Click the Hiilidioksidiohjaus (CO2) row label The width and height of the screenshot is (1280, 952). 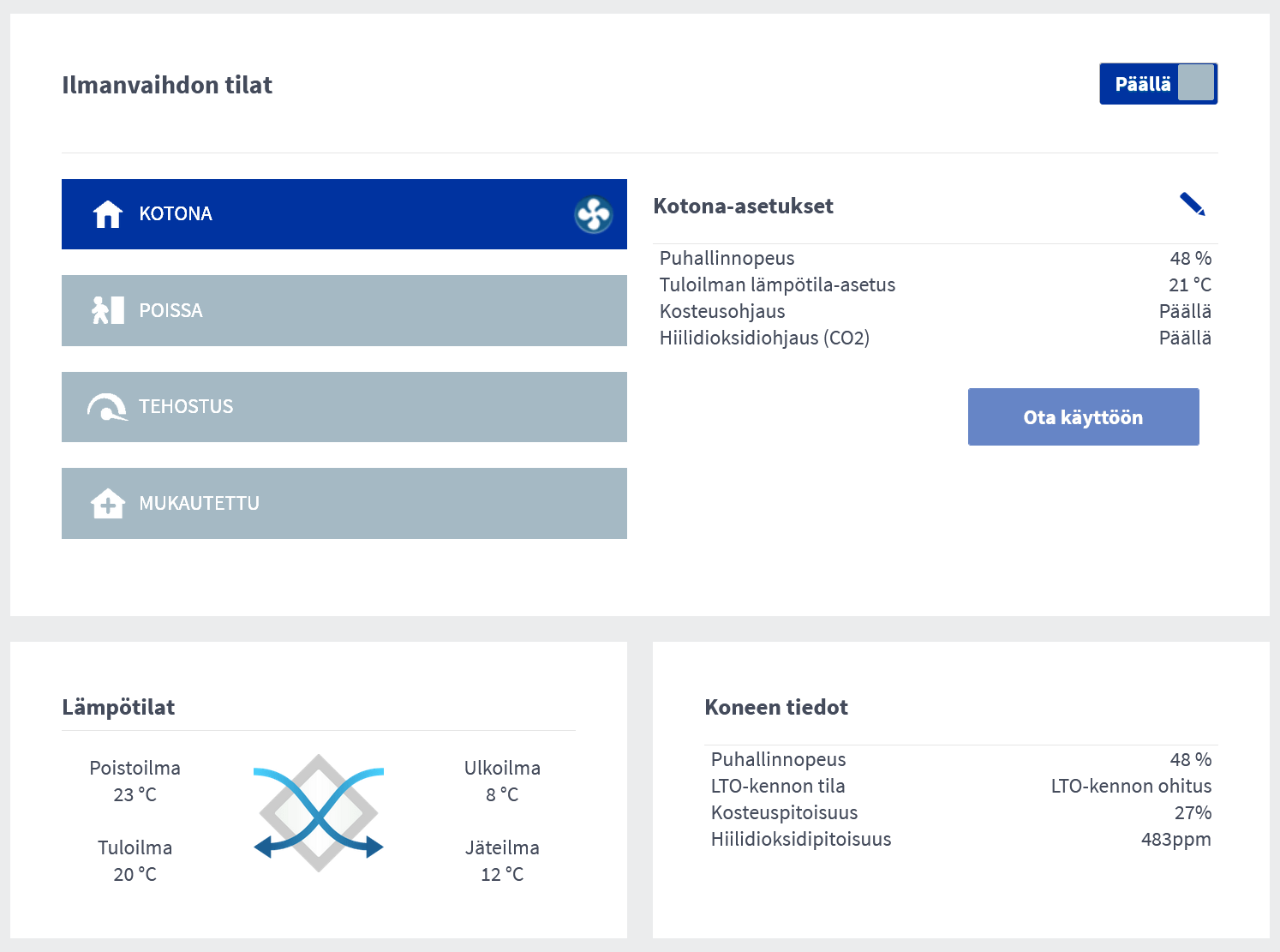(x=764, y=338)
